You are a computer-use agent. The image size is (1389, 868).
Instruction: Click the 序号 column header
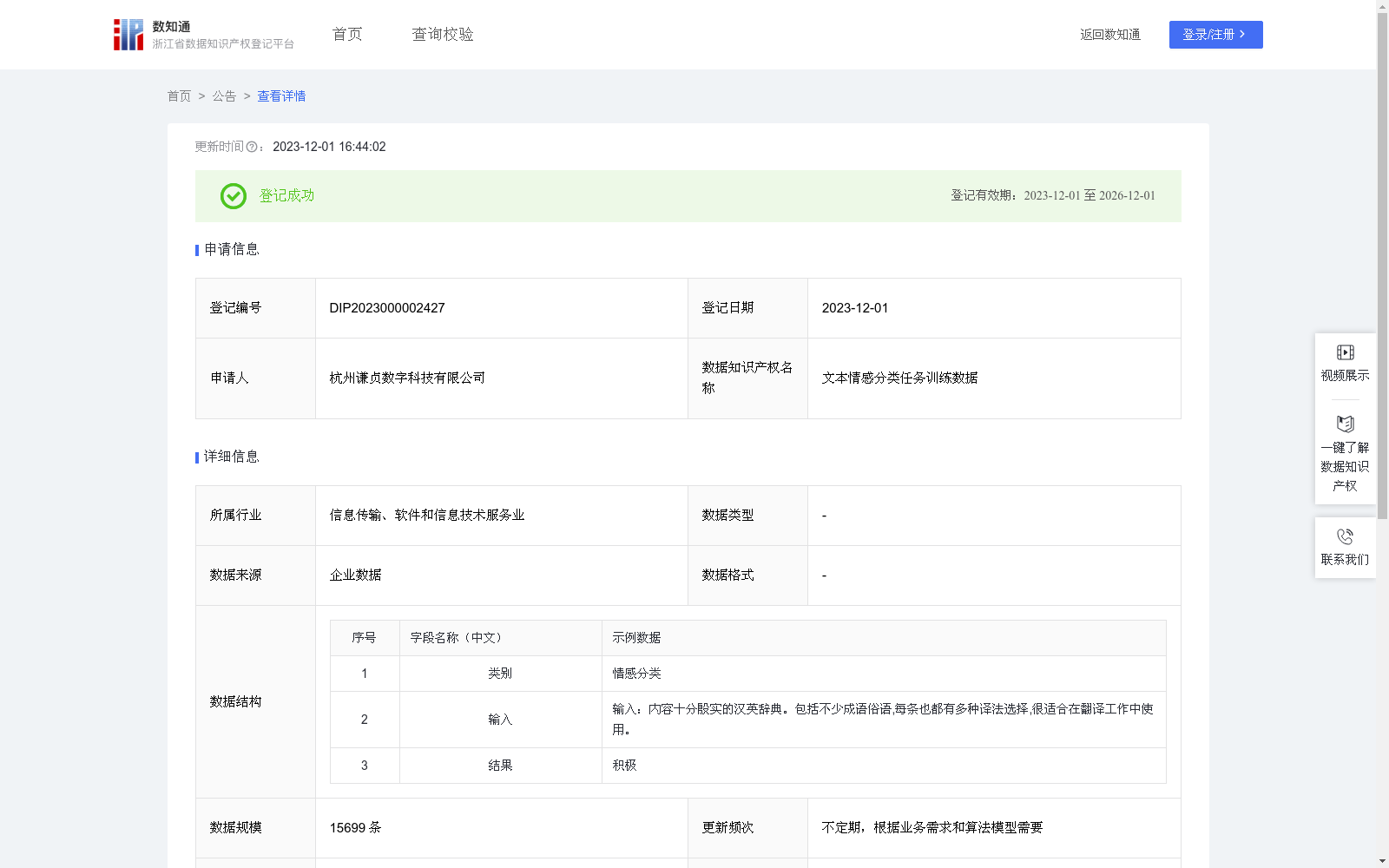pyautogui.click(x=364, y=638)
